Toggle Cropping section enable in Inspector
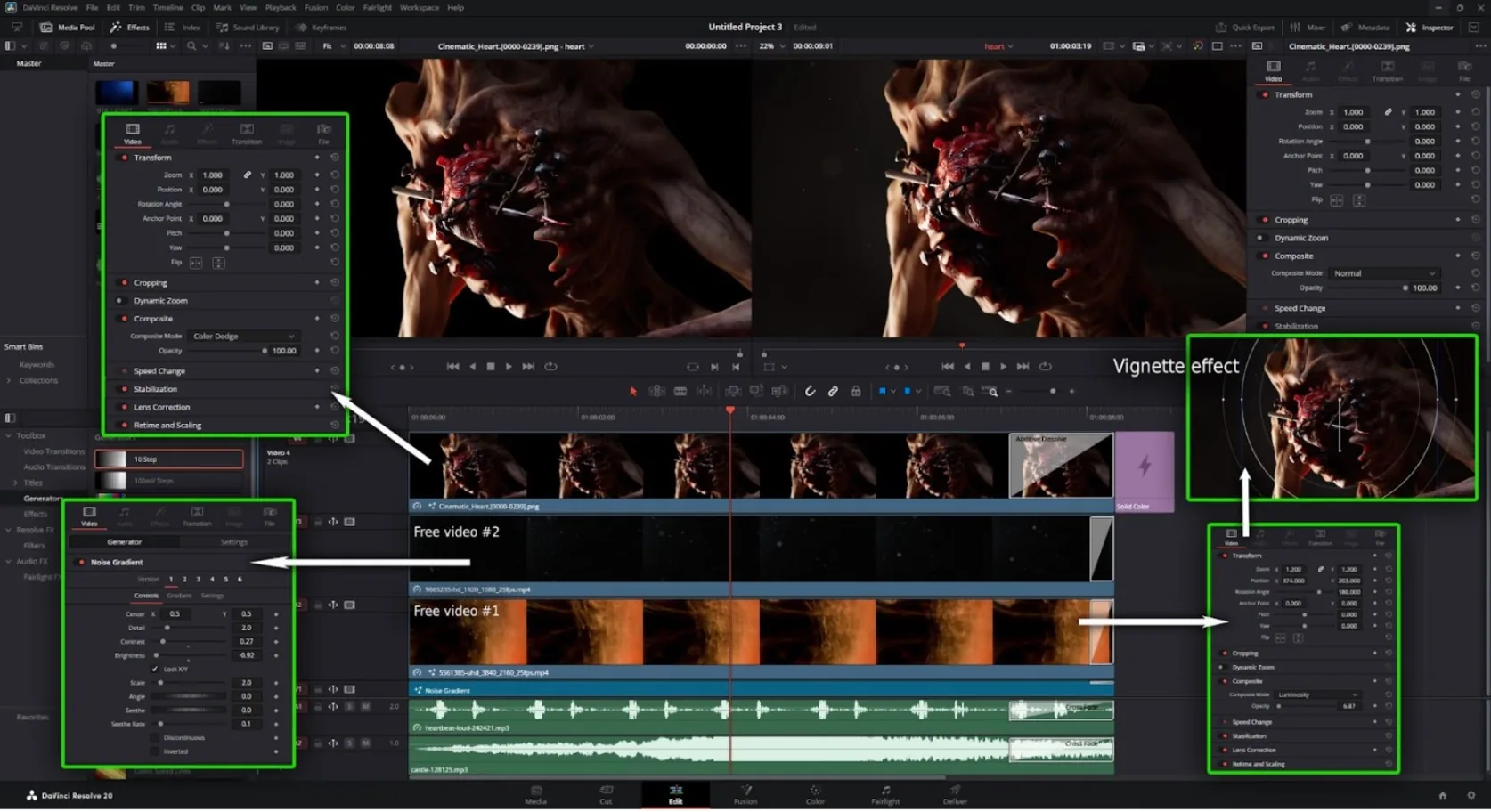1491x812 pixels. pyautogui.click(x=1265, y=220)
